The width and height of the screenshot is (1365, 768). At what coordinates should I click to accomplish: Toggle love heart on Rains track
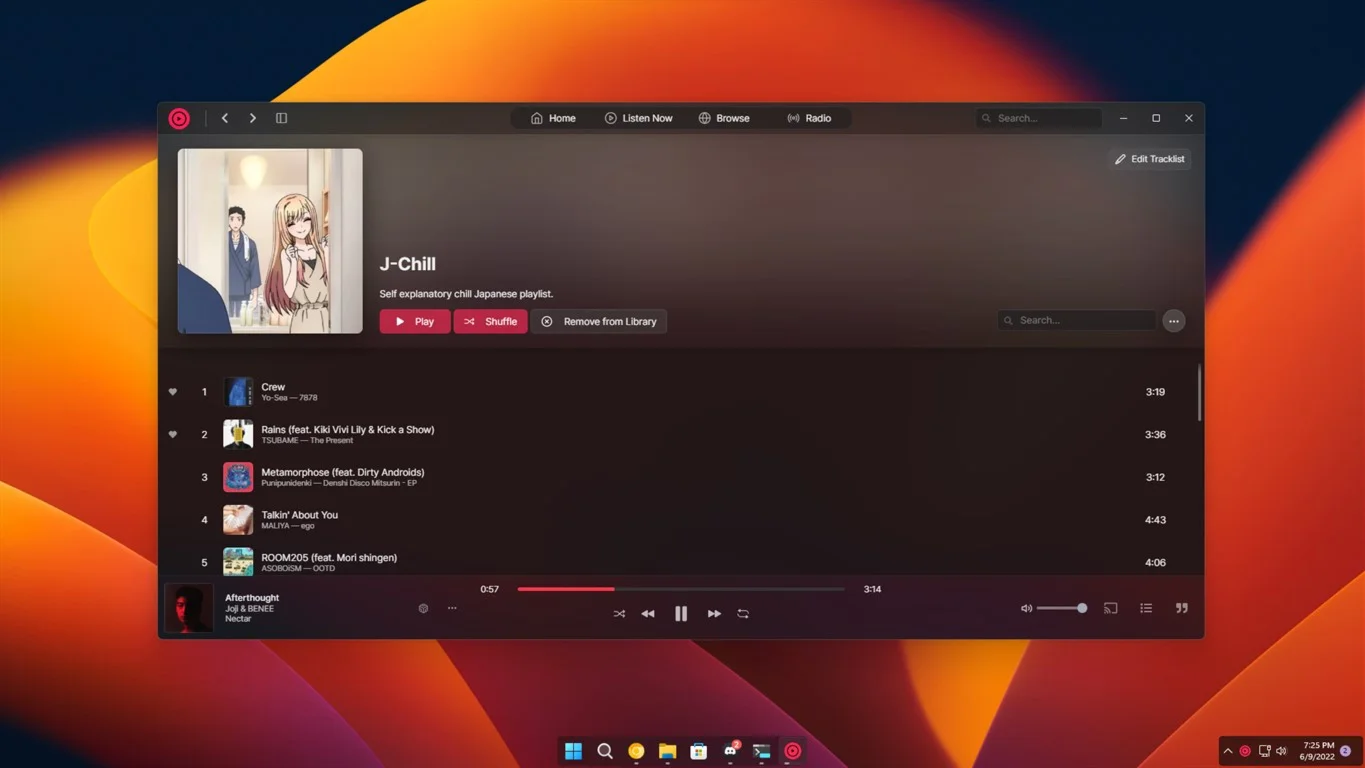coord(173,435)
